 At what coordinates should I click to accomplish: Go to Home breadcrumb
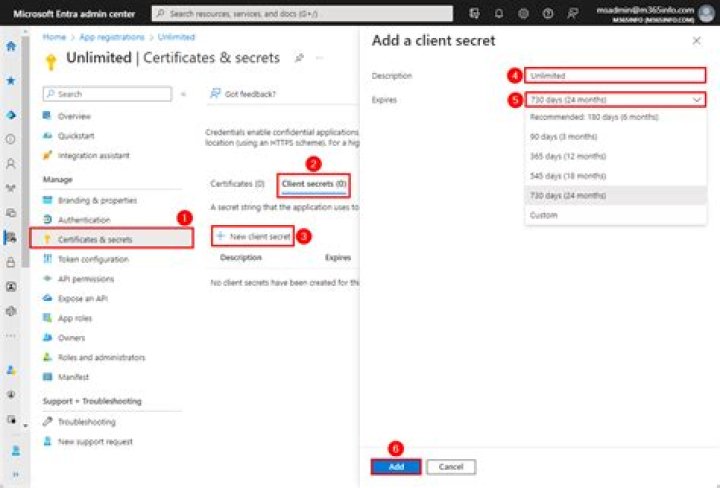tap(54, 37)
